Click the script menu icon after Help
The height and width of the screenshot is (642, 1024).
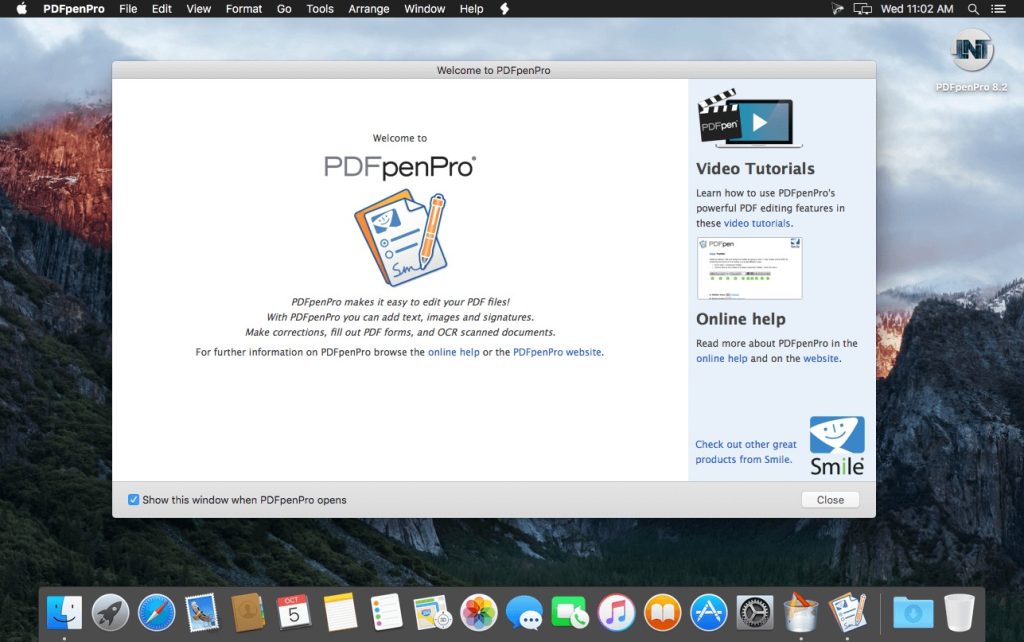504,9
